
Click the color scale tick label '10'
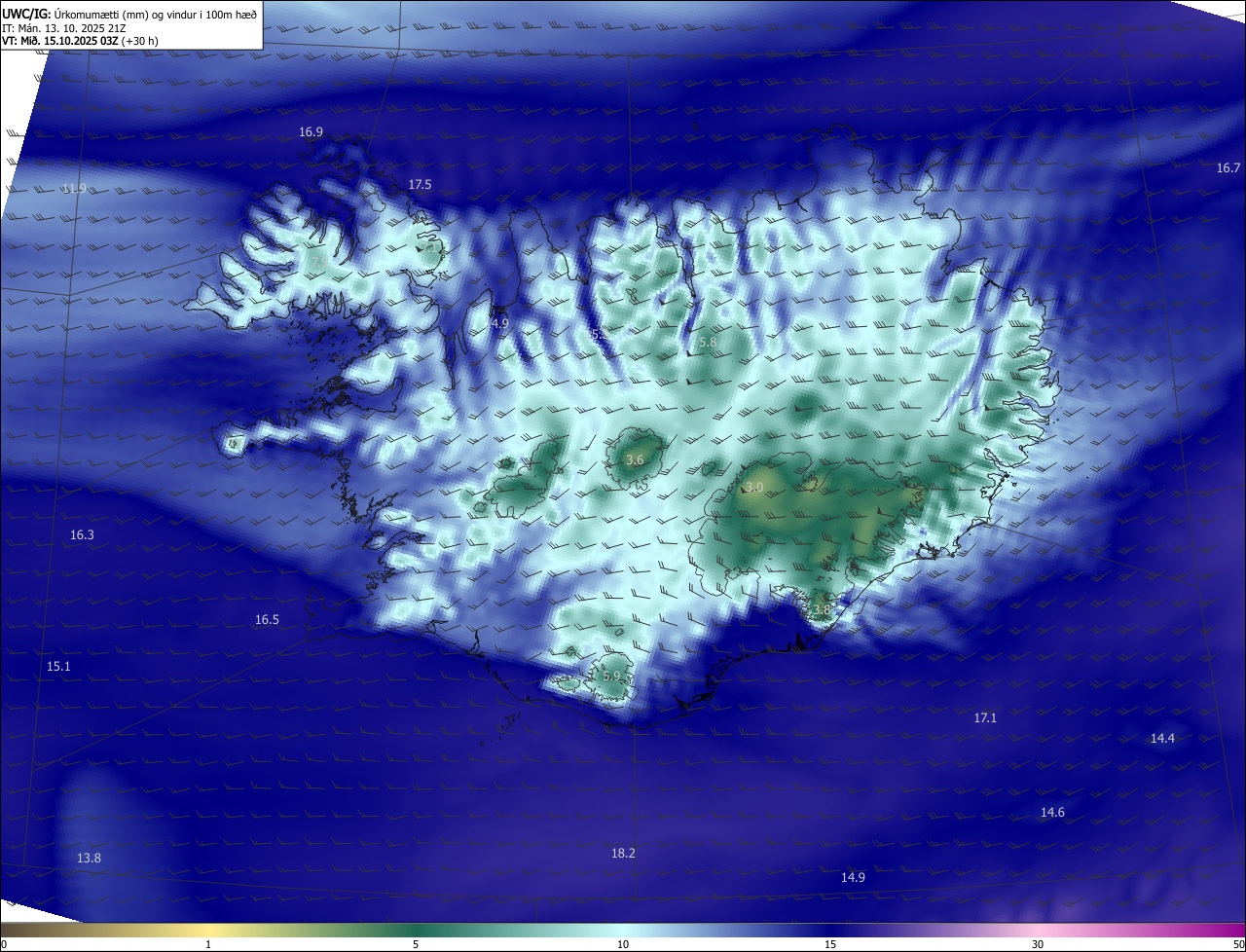tap(623, 944)
